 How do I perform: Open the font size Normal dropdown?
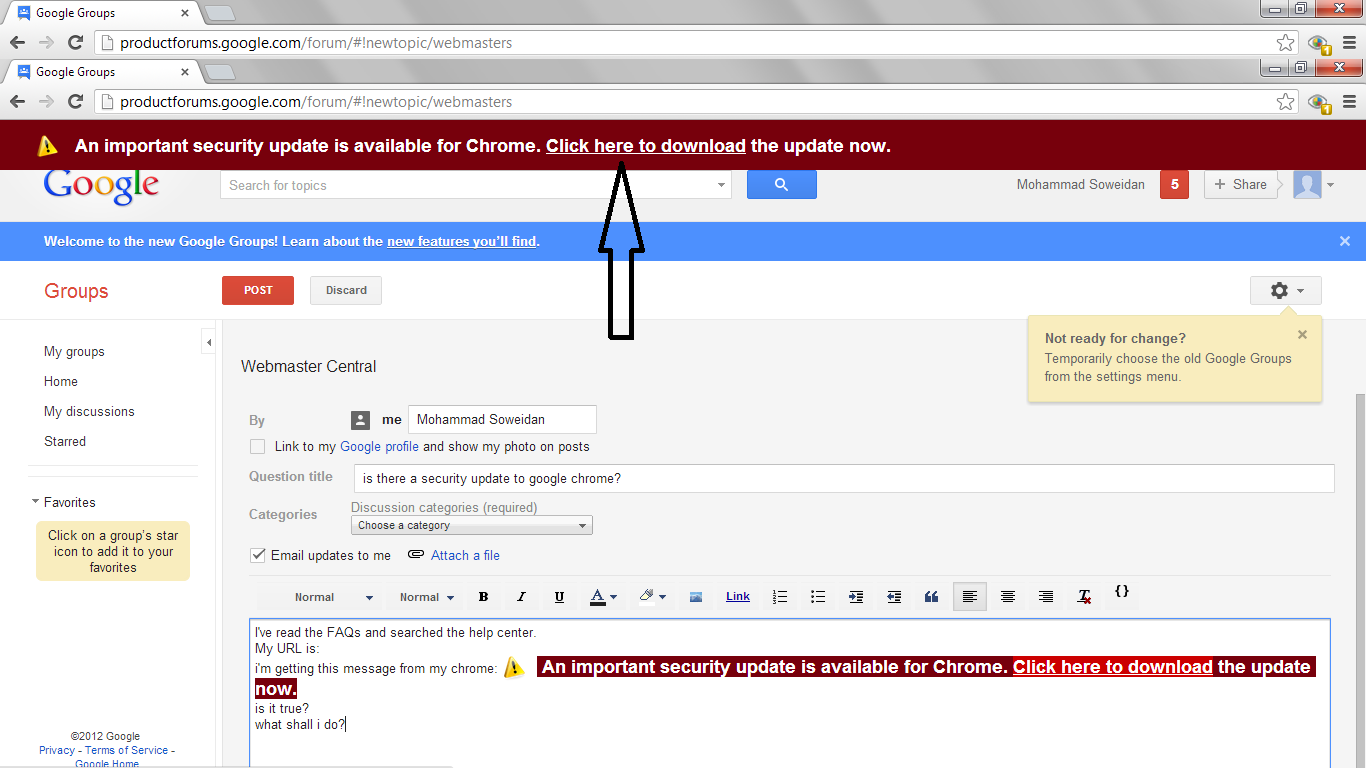point(427,597)
